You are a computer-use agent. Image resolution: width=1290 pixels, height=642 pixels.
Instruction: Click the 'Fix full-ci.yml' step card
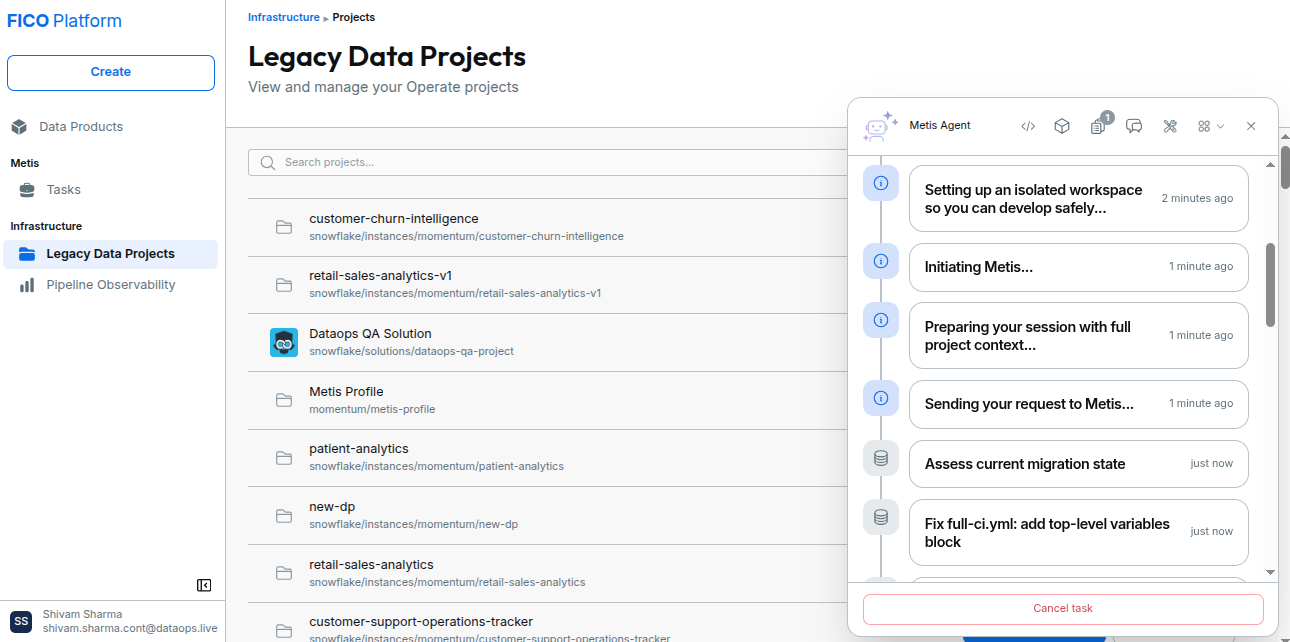tap(1079, 532)
